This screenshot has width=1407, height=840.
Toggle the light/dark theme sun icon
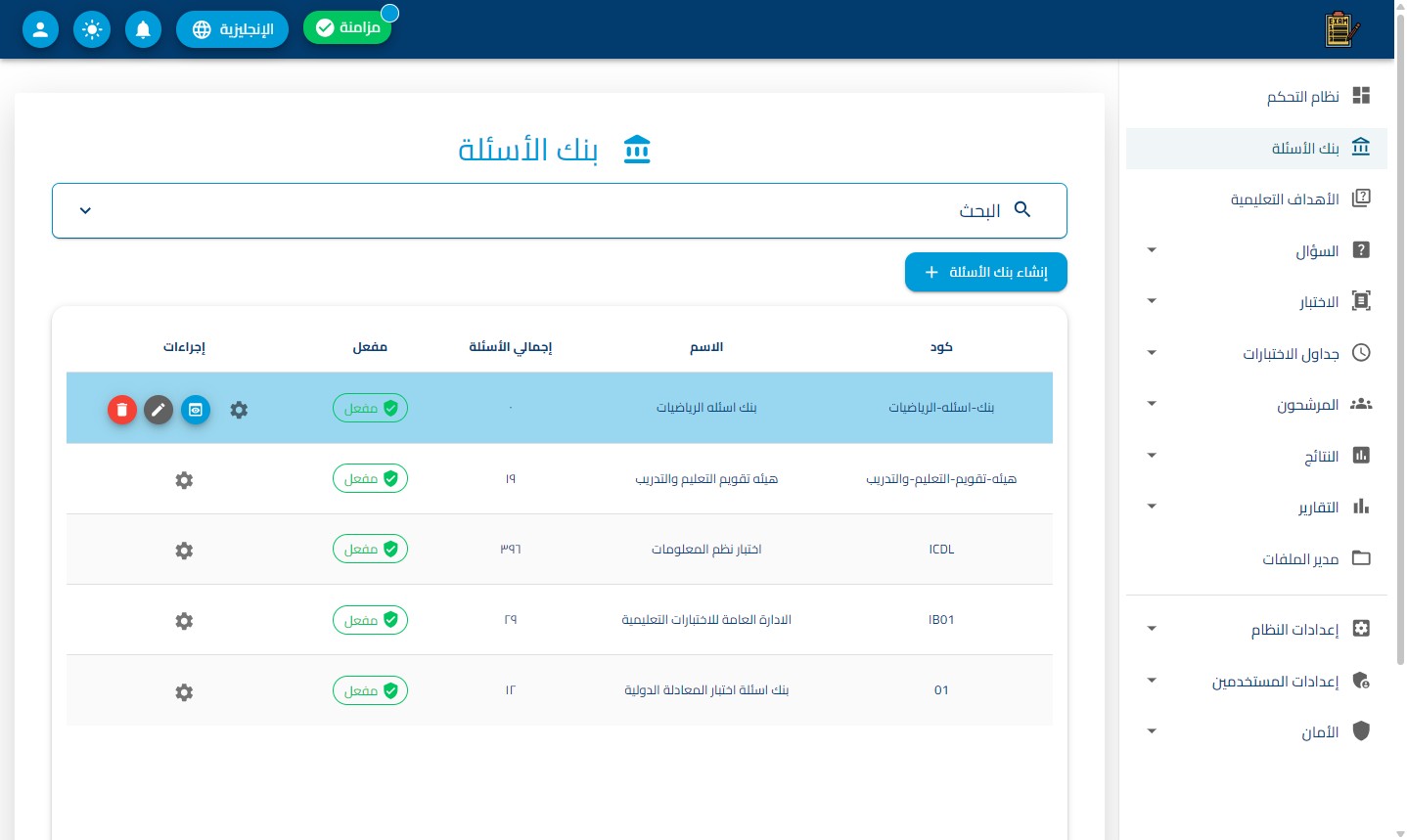(92, 29)
